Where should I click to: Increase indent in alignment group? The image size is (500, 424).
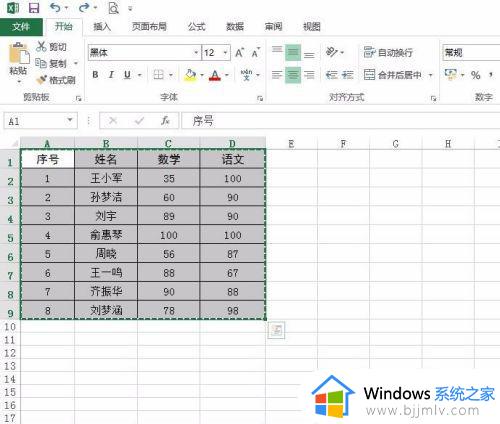pos(348,75)
